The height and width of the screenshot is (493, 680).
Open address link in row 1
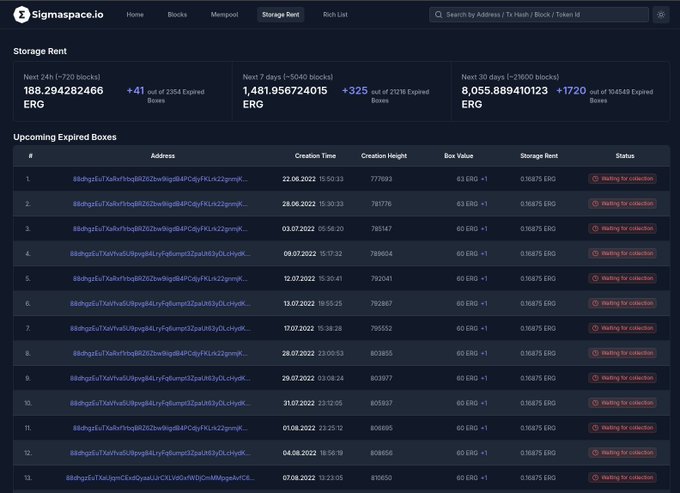pos(160,179)
